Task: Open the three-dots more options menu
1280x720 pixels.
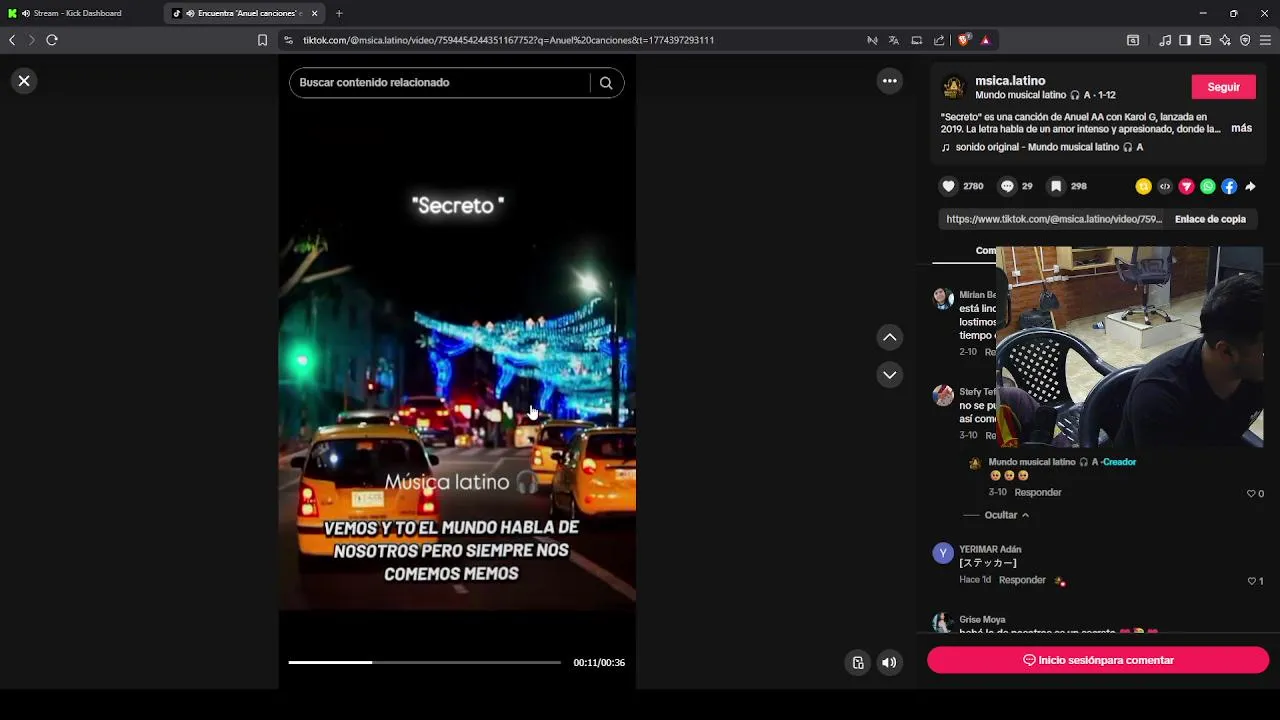Action: pyautogui.click(x=890, y=81)
